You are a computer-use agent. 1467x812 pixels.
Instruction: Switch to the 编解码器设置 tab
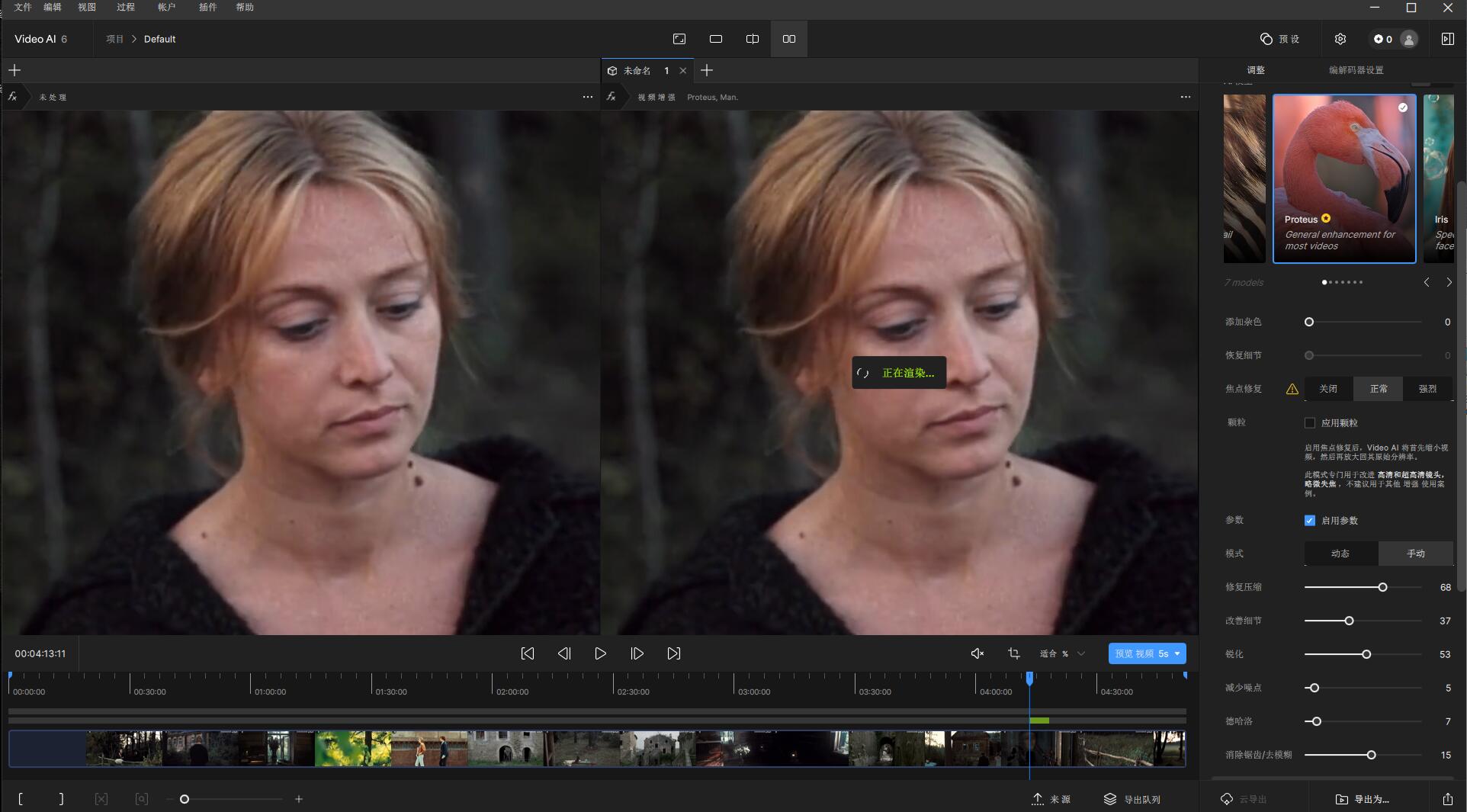(1356, 70)
